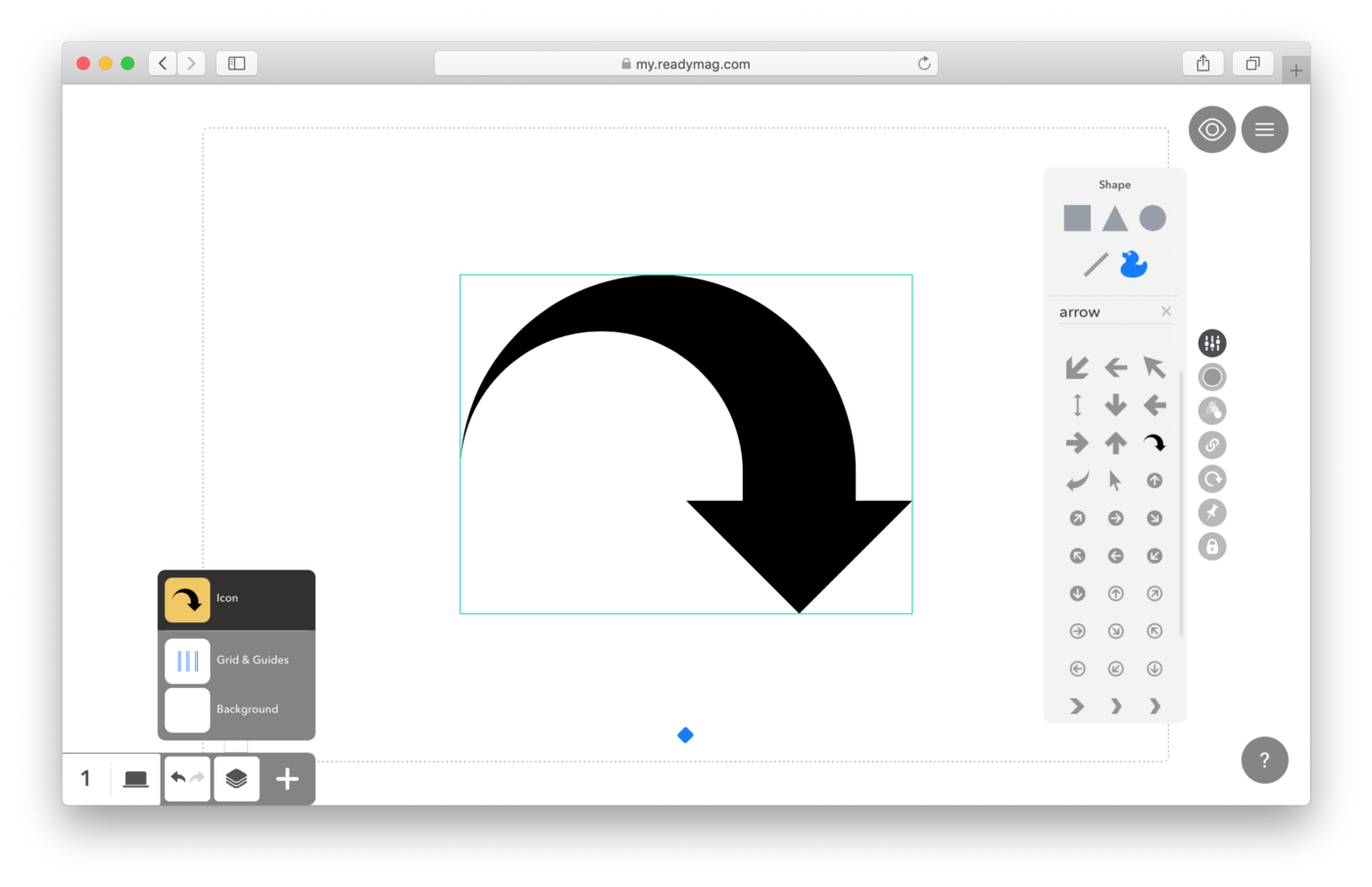The height and width of the screenshot is (887, 1372).
Task: Select the vertical double-headed arrow icon
Action: [1076, 404]
